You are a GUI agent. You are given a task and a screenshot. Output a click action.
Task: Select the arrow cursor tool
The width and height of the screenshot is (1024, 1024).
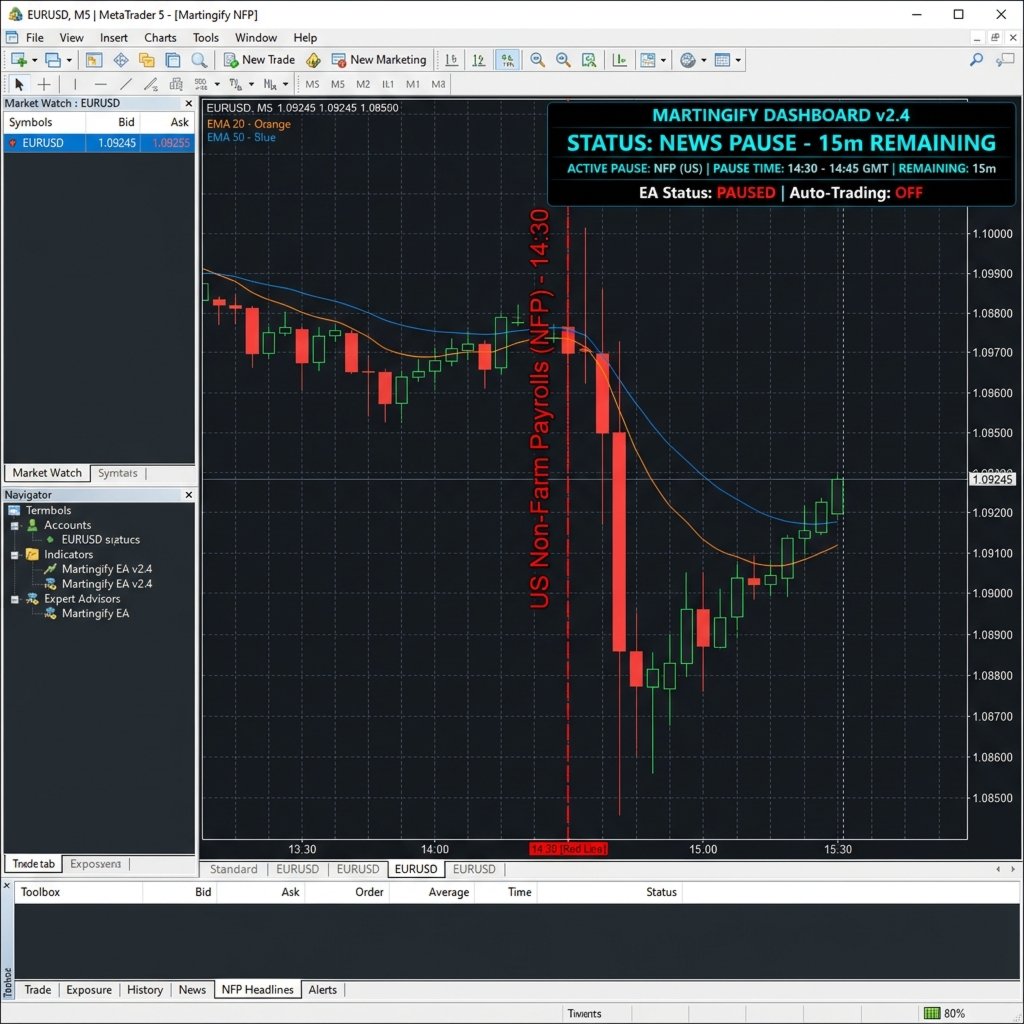pos(19,84)
